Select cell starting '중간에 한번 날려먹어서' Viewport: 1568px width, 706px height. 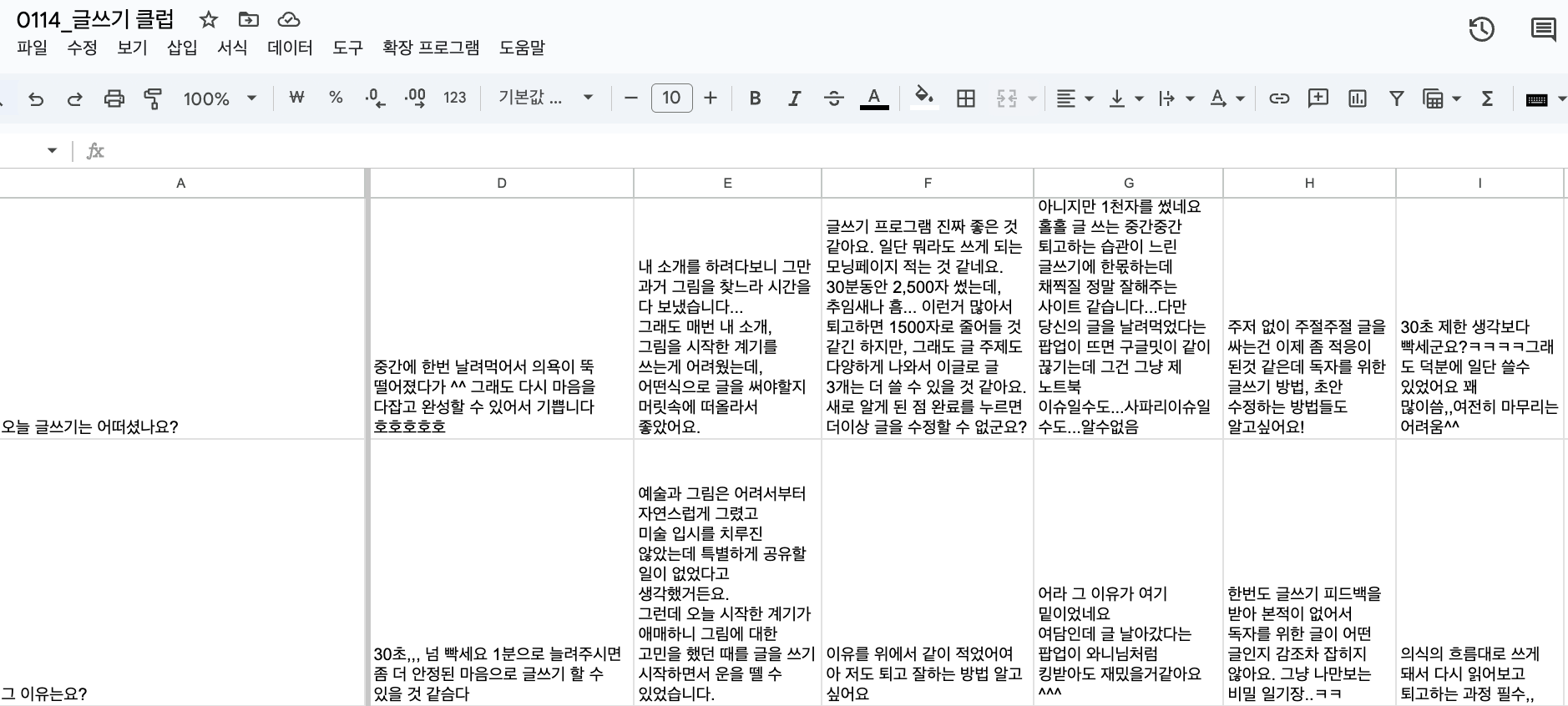pos(502,319)
